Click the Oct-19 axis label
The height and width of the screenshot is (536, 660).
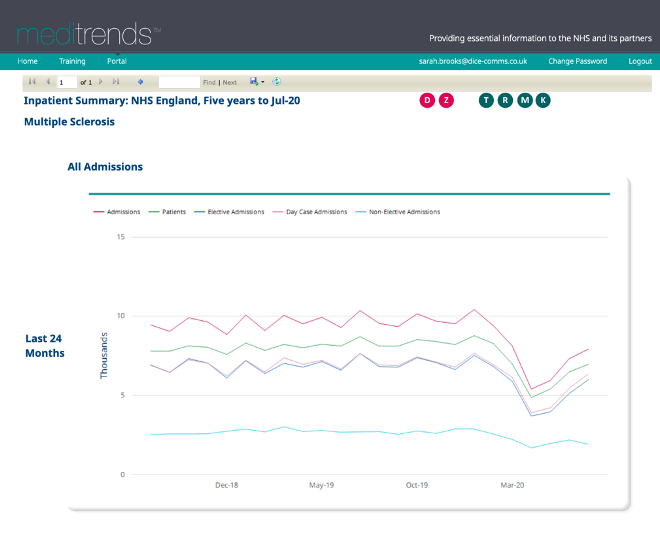click(x=417, y=485)
